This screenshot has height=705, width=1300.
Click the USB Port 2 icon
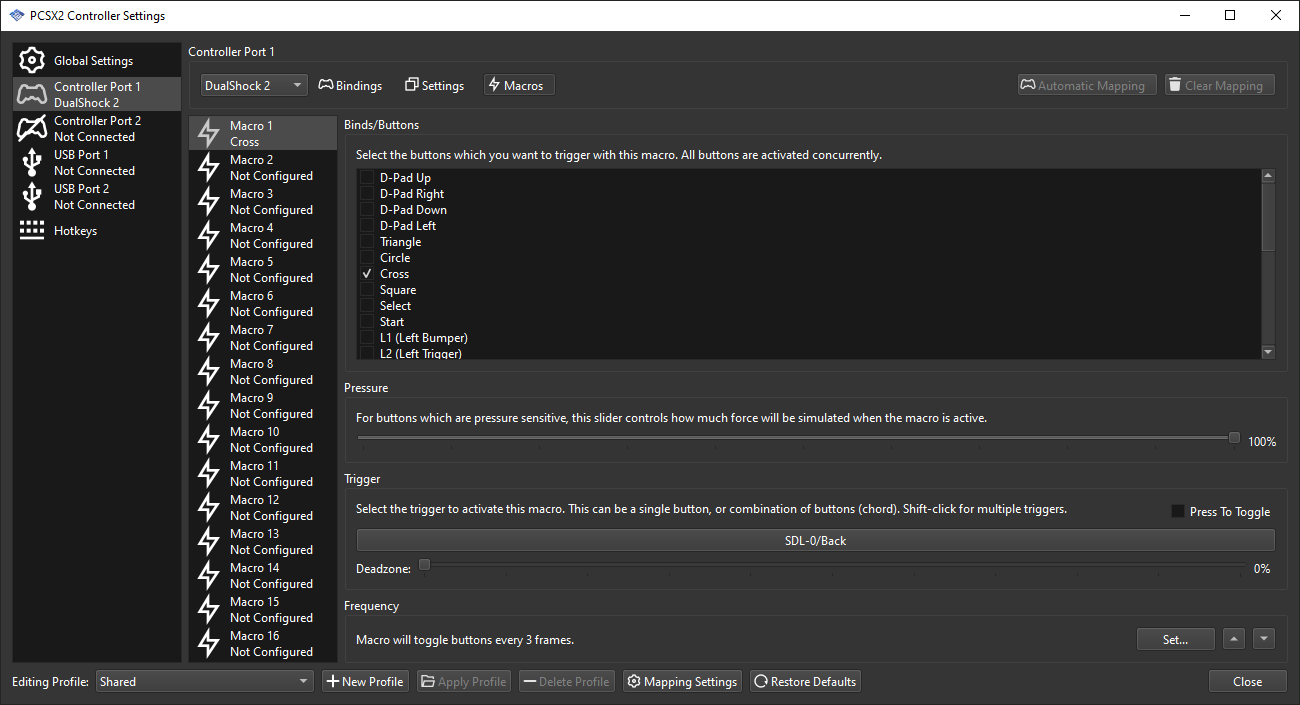31,196
